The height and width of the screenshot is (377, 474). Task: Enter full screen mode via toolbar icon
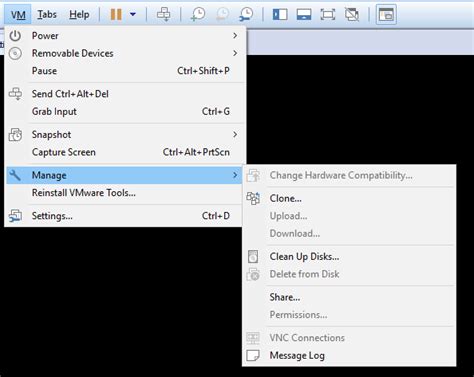pyautogui.click(x=328, y=14)
